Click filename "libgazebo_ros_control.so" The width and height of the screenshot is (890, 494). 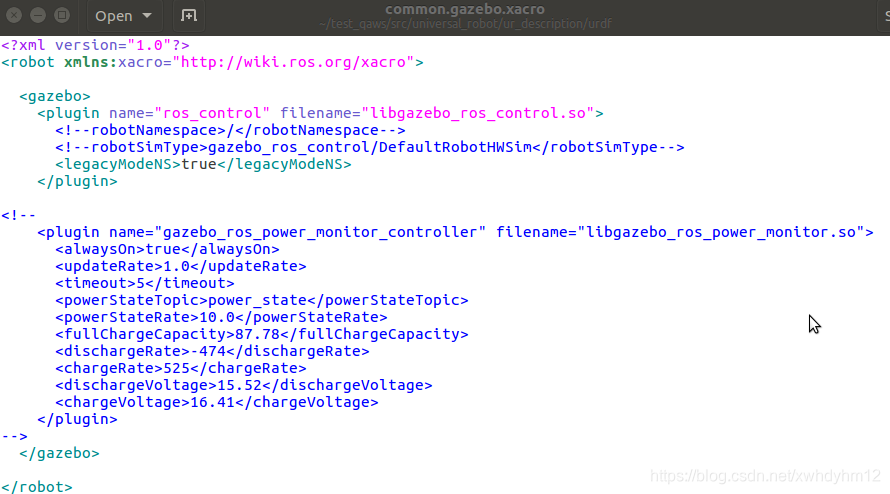pyautogui.click(x=478, y=113)
